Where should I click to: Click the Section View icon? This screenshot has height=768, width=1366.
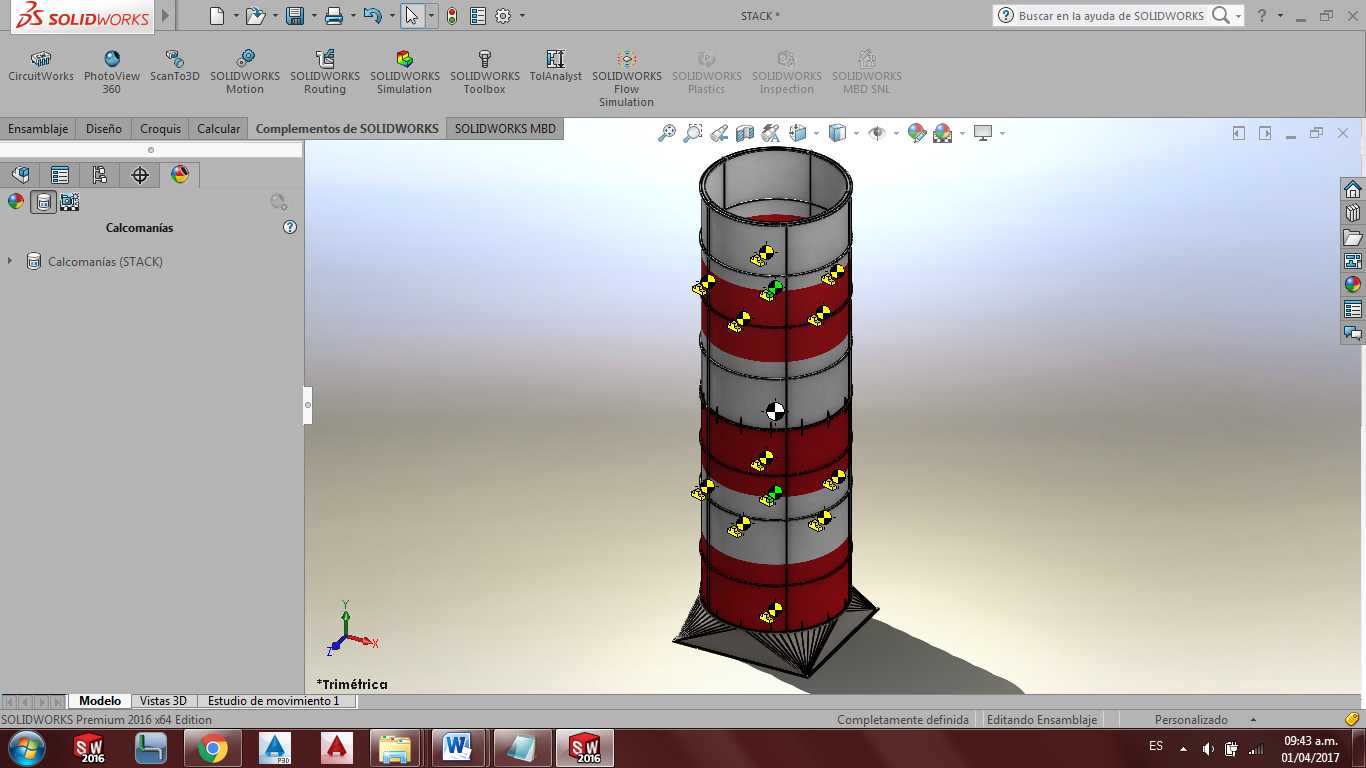click(x=745, y=133)
